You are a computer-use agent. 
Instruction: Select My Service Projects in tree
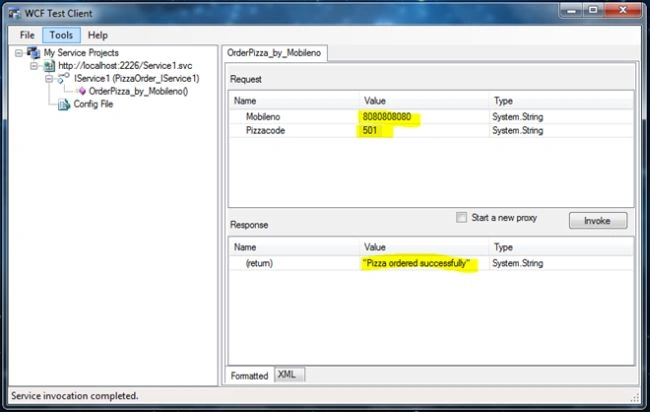click(x=81, y=53)
